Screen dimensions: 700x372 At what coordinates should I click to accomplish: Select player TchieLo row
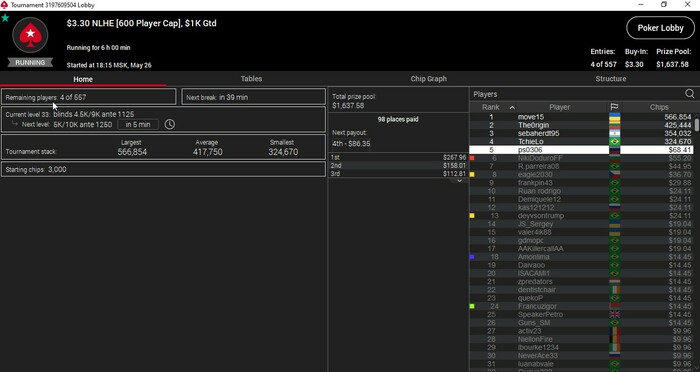click(581, 142)
